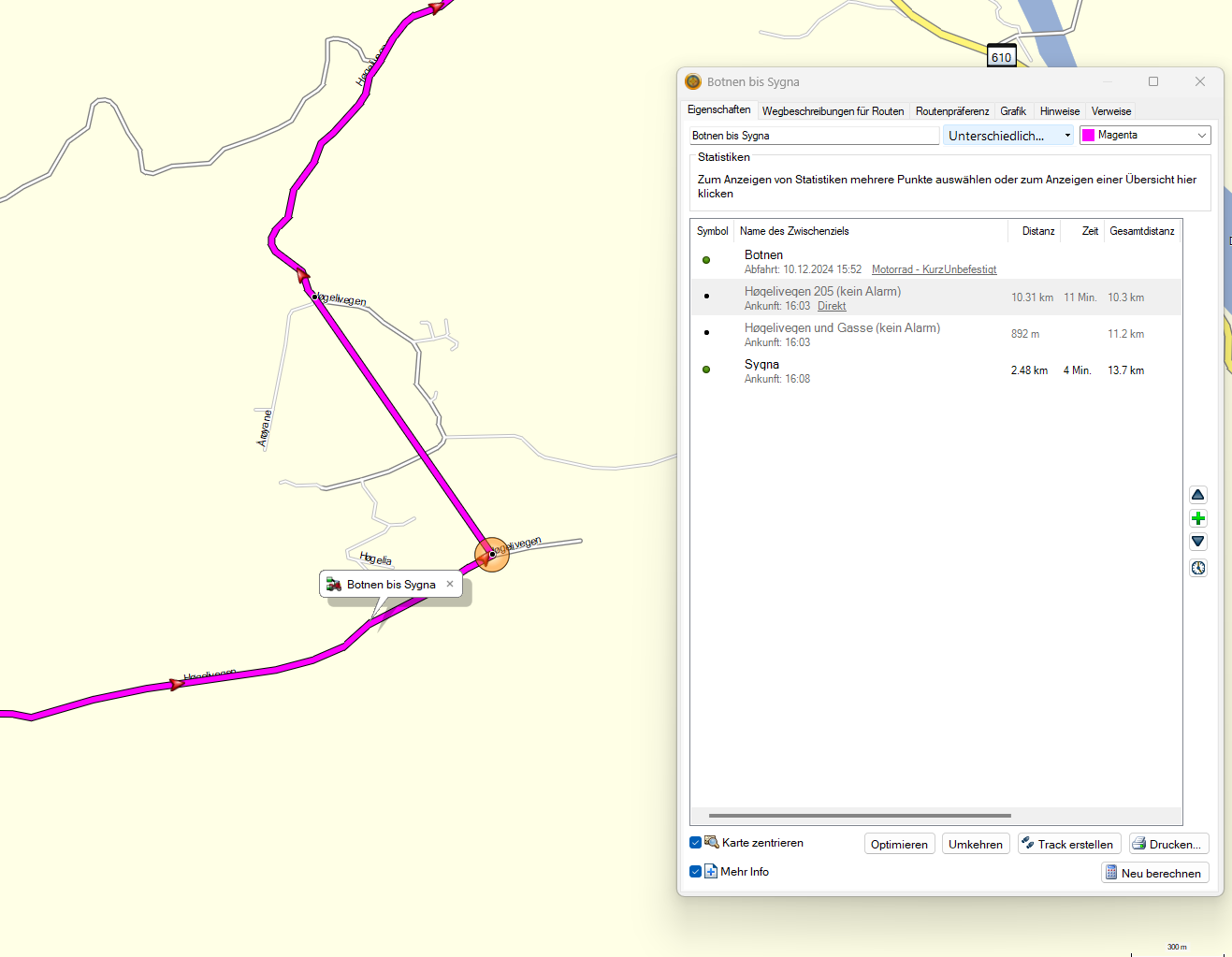1232x957 pixels.
Task: Click the green plus add waypoint icon
Action: pyautogui.click(x=1197, y=518)
